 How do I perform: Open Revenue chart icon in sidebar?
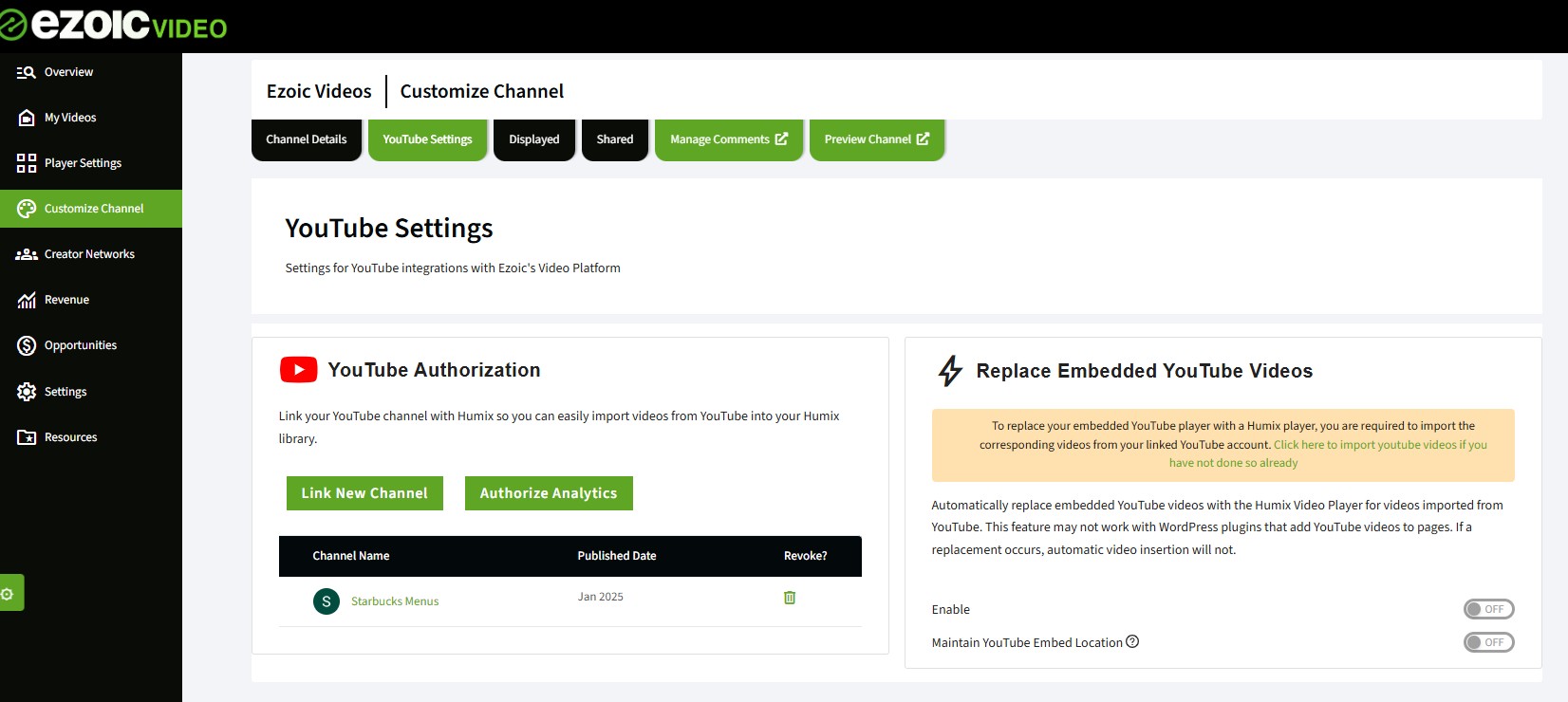[x=27, y=300]
